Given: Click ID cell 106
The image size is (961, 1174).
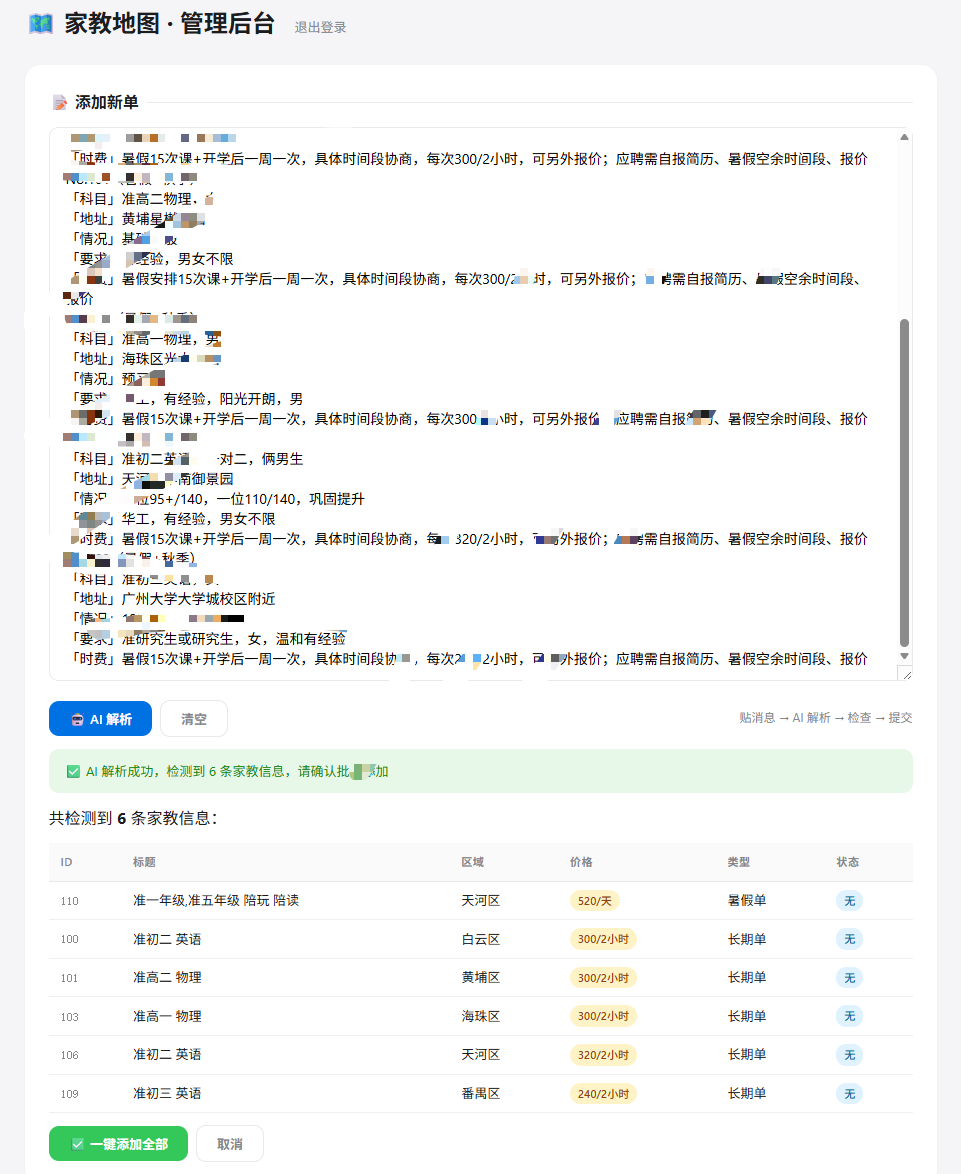Looking at the screenshot, I should [70, 1055].
